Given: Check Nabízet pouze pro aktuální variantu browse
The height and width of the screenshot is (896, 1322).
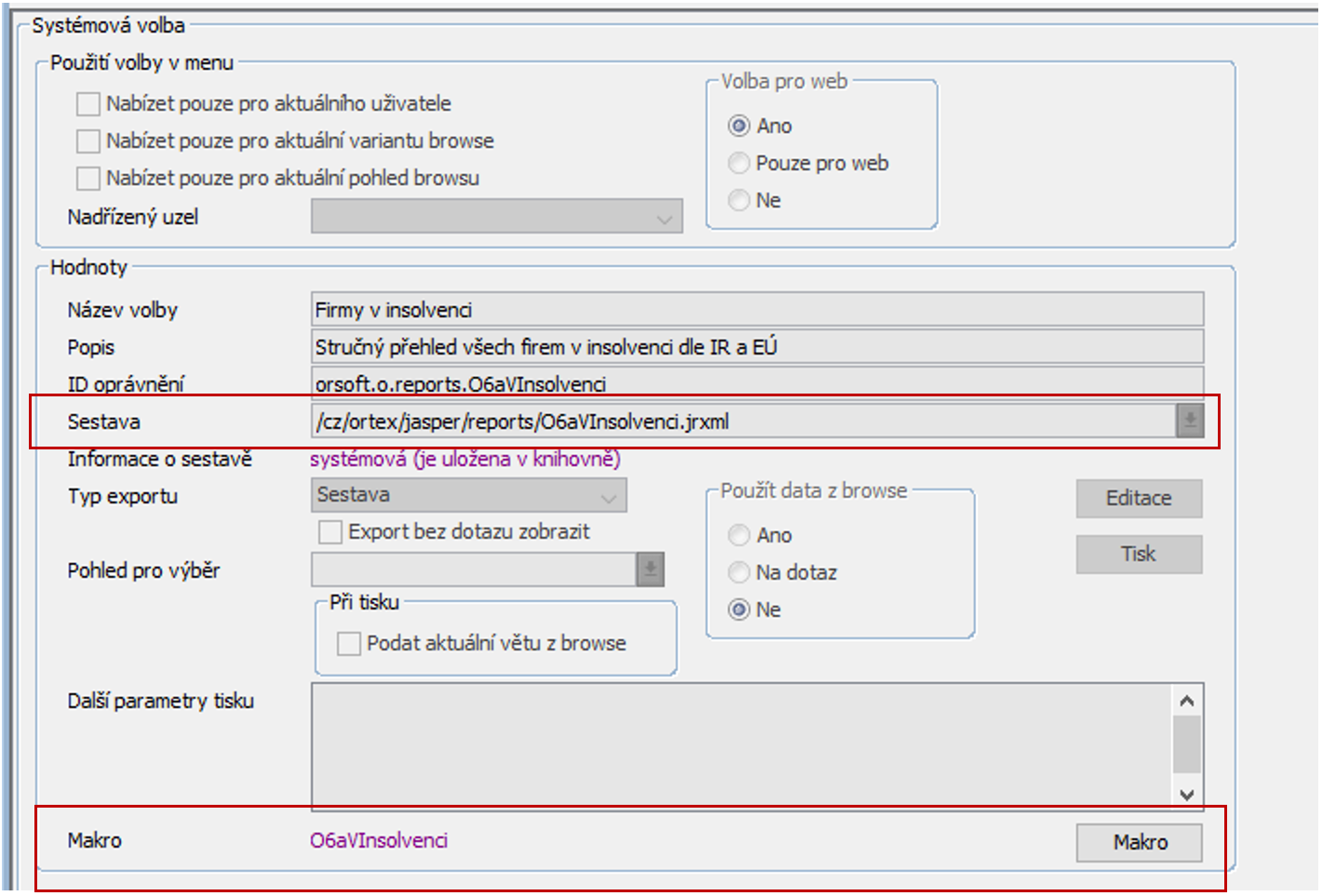Looking at the screenshot, I should click(88, 140).
